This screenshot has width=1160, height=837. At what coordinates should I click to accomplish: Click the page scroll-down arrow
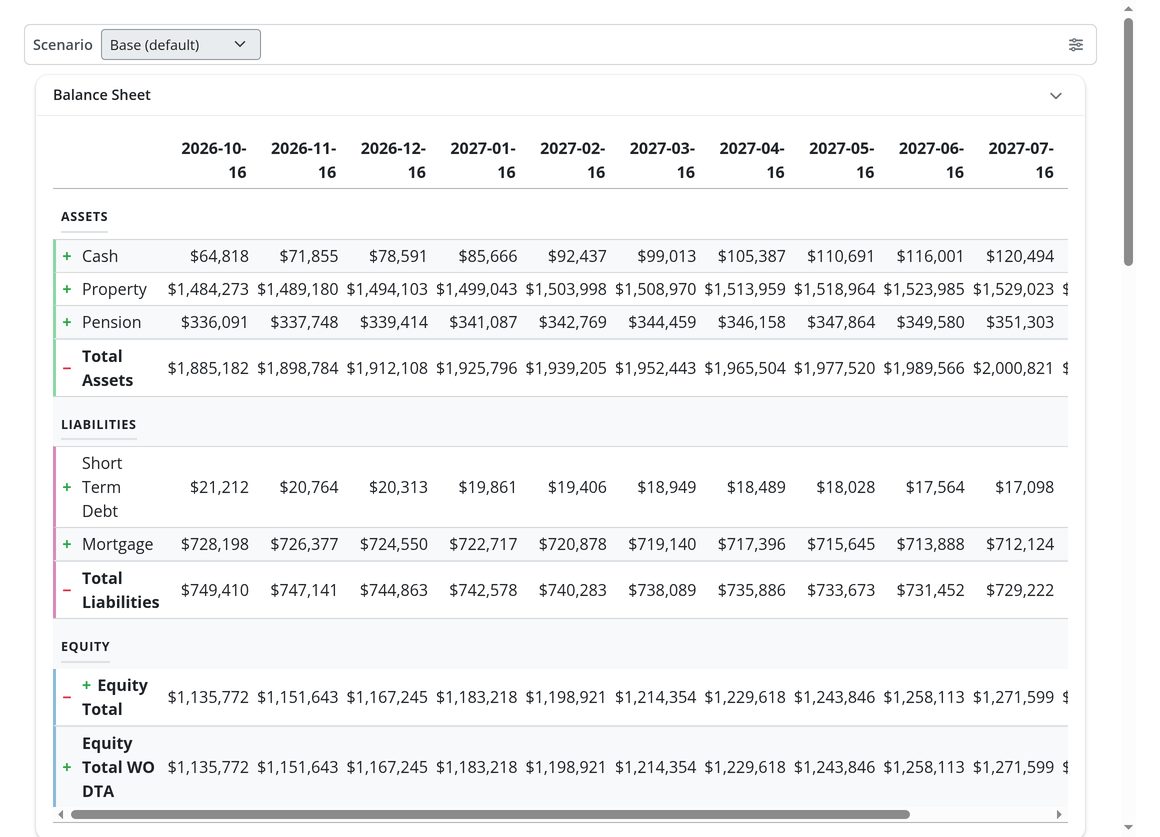1128,827
